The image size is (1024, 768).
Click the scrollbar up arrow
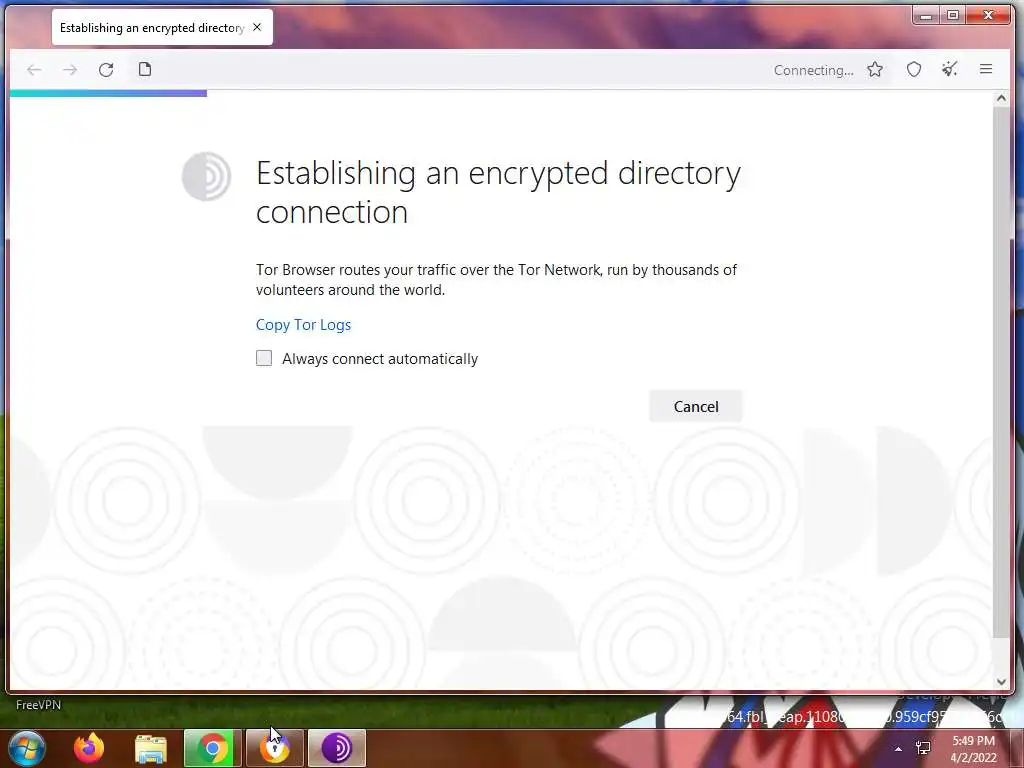[1001, 99]
